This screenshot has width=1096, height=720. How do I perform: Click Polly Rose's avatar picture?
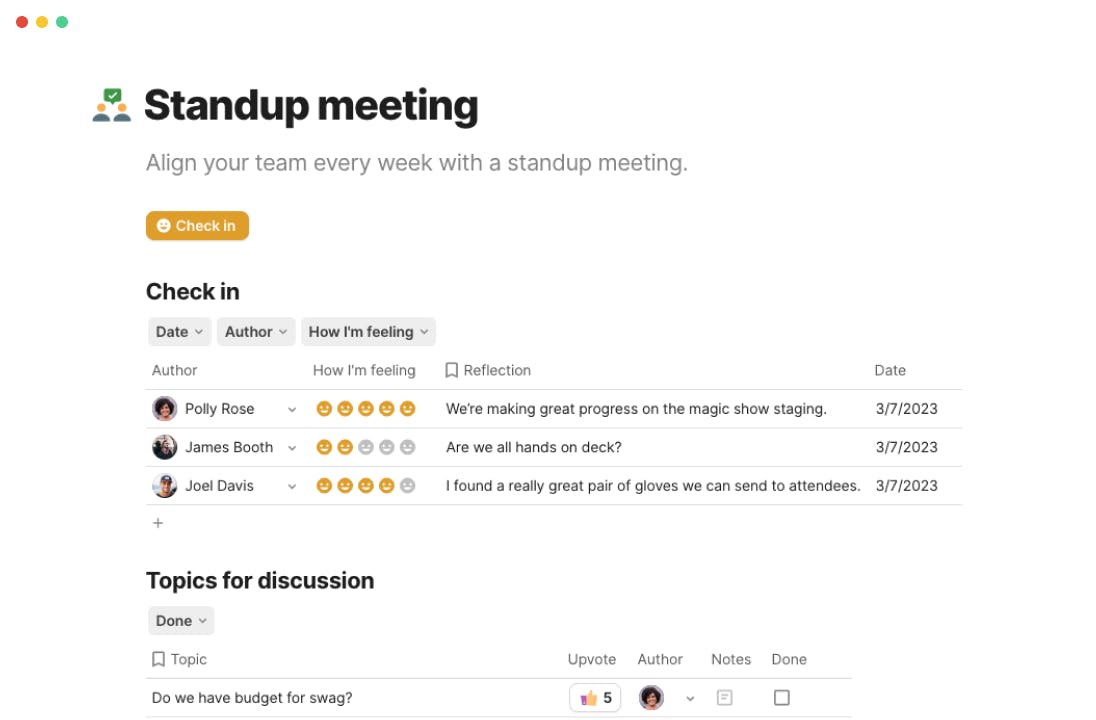point(165,409)
